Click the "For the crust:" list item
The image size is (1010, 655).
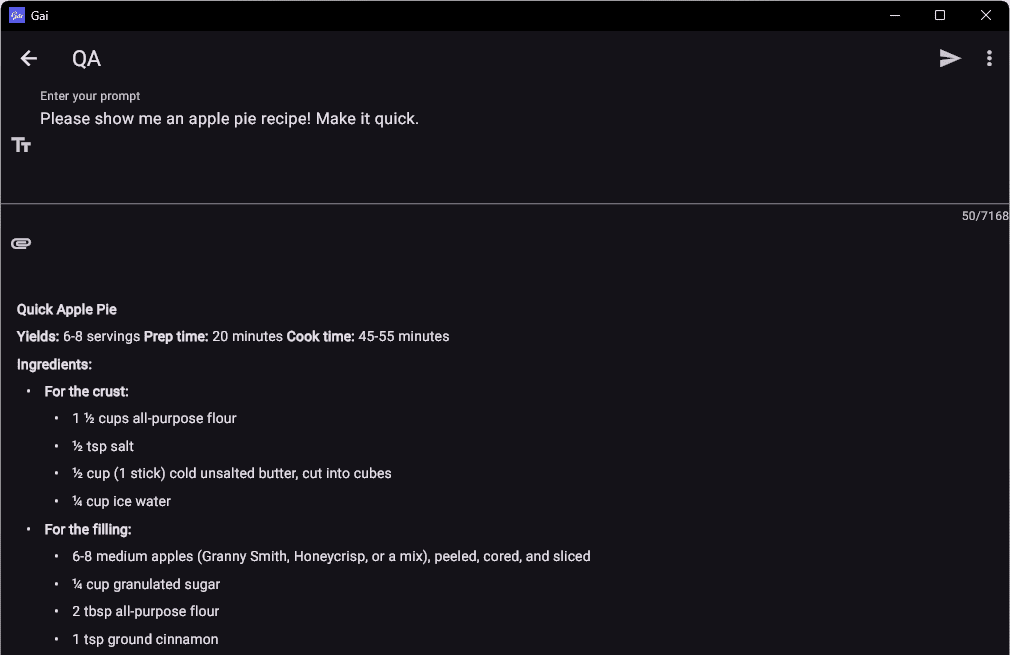pos(86,392)
